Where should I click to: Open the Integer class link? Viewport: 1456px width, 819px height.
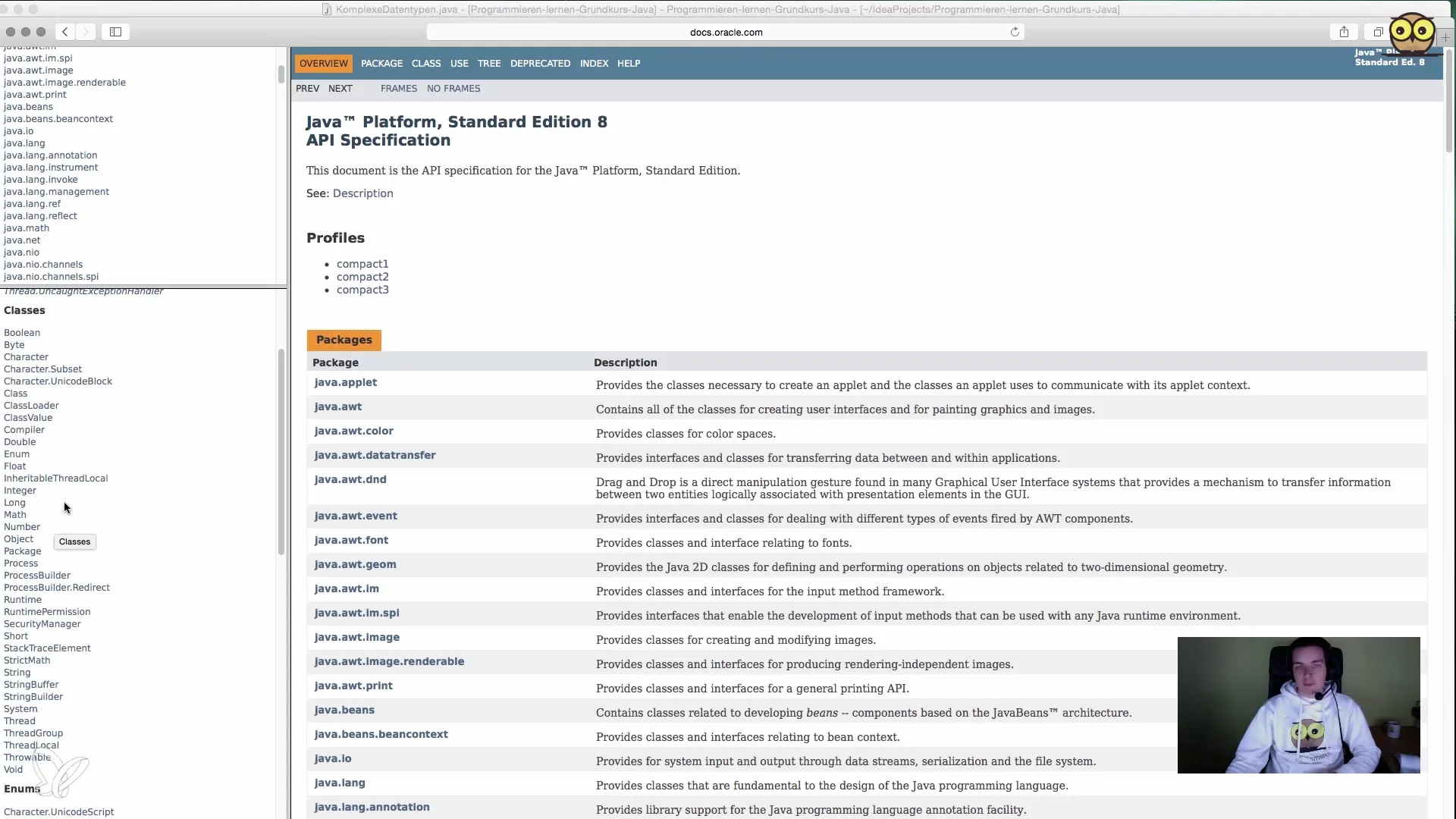tap(20, 491)
